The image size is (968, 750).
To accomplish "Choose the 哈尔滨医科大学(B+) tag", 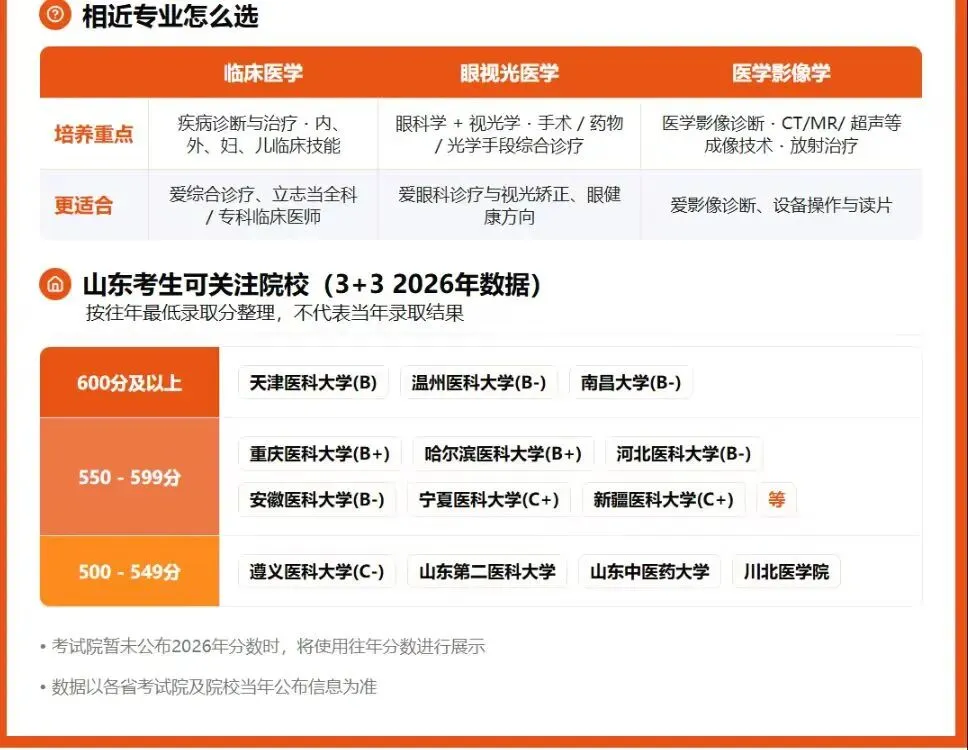I will pos(503,454).
